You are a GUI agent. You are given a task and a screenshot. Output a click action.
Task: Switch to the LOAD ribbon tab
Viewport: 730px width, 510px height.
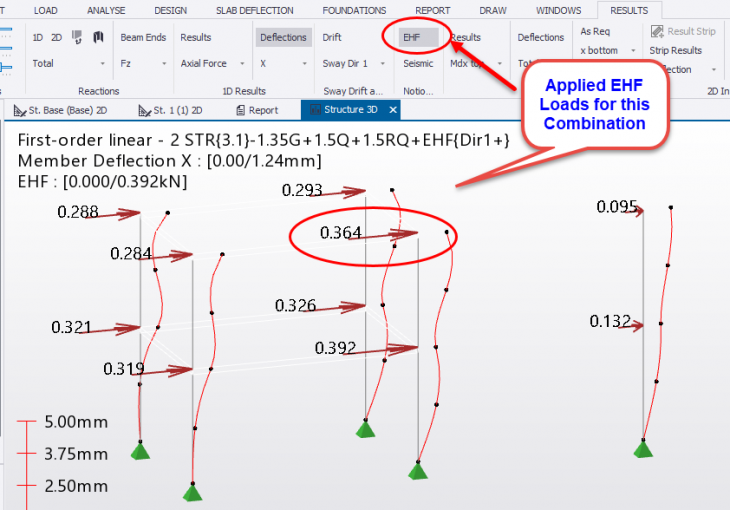[x=46, y=10]
